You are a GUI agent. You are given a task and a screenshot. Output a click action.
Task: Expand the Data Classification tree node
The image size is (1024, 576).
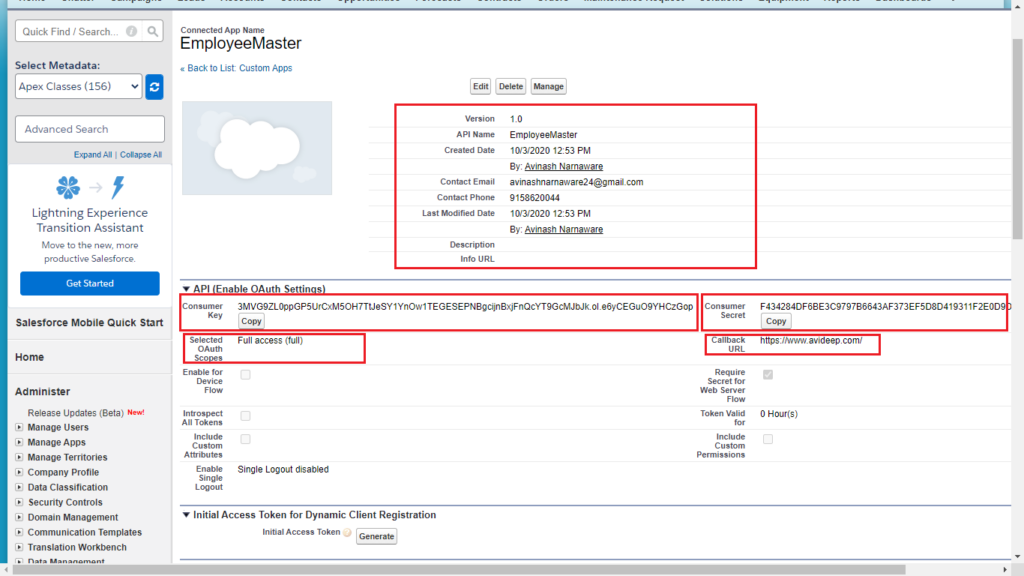click(x=19, y=487)
